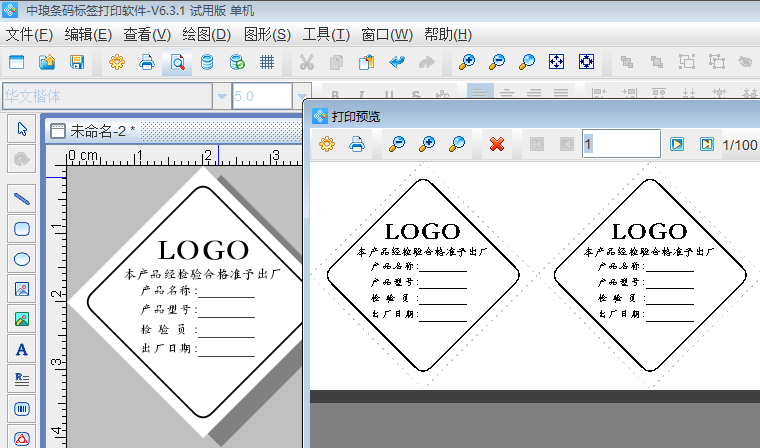Click the Save icon in main toolbar
The image size is (760, 448).
coord(77,62)
